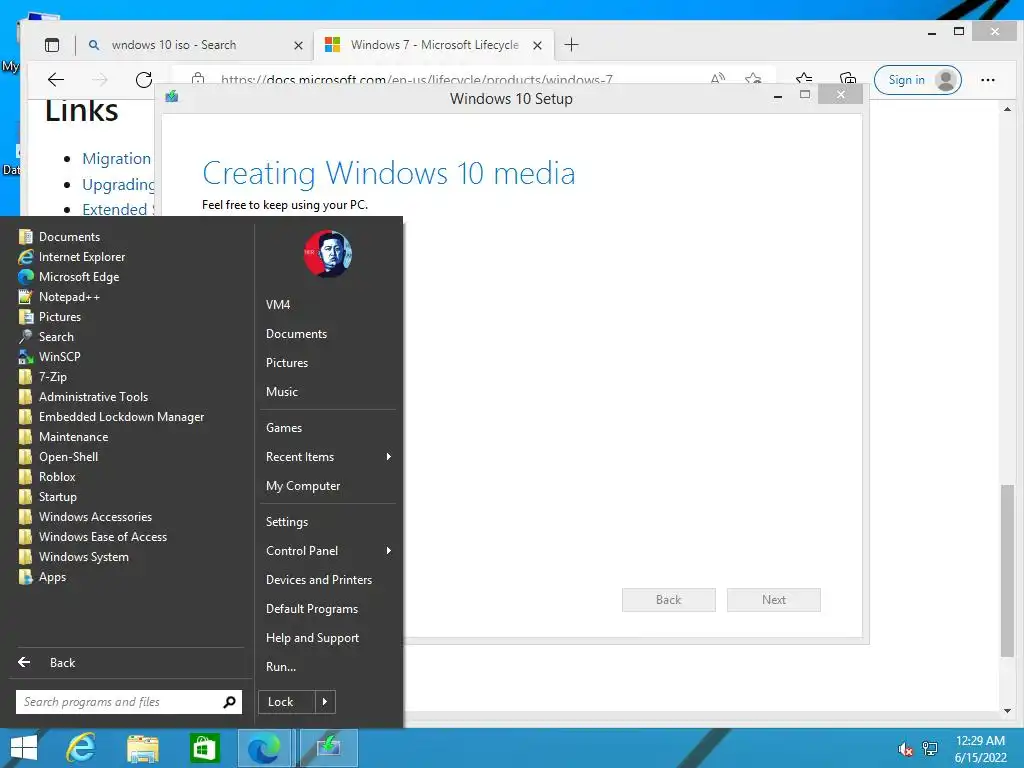
Task: Click the network tray icon
Action: (930, 749)
